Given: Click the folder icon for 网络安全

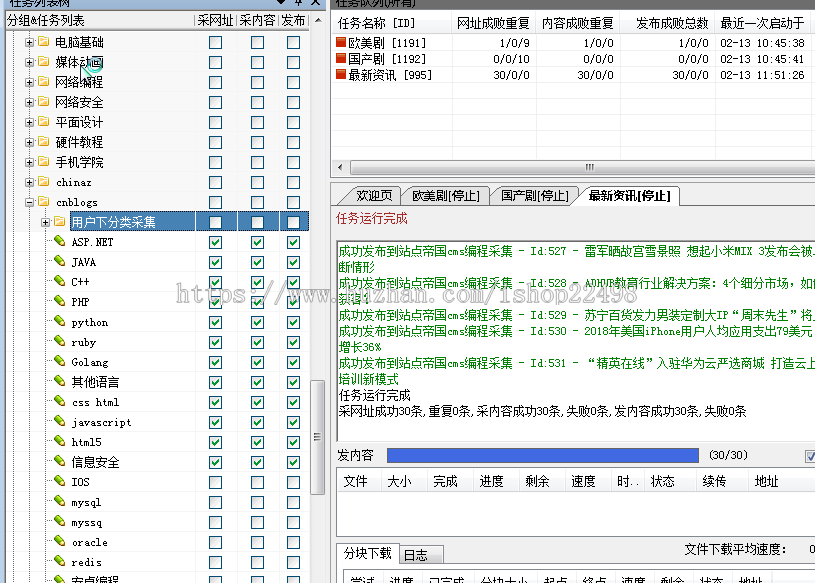Looking at the screenshot, I should (44, 101).
